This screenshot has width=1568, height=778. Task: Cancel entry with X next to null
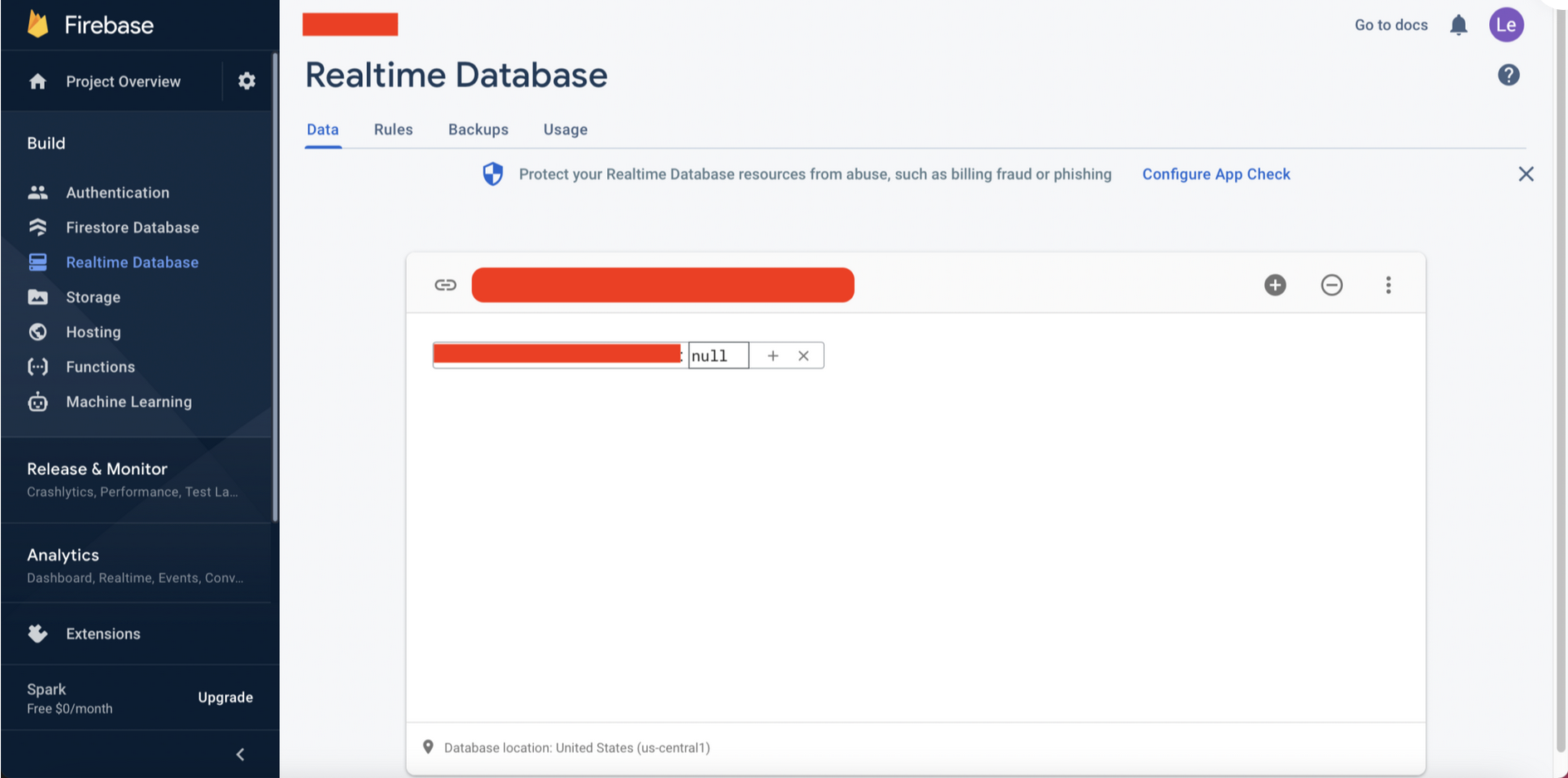click(x=803, y=355)
